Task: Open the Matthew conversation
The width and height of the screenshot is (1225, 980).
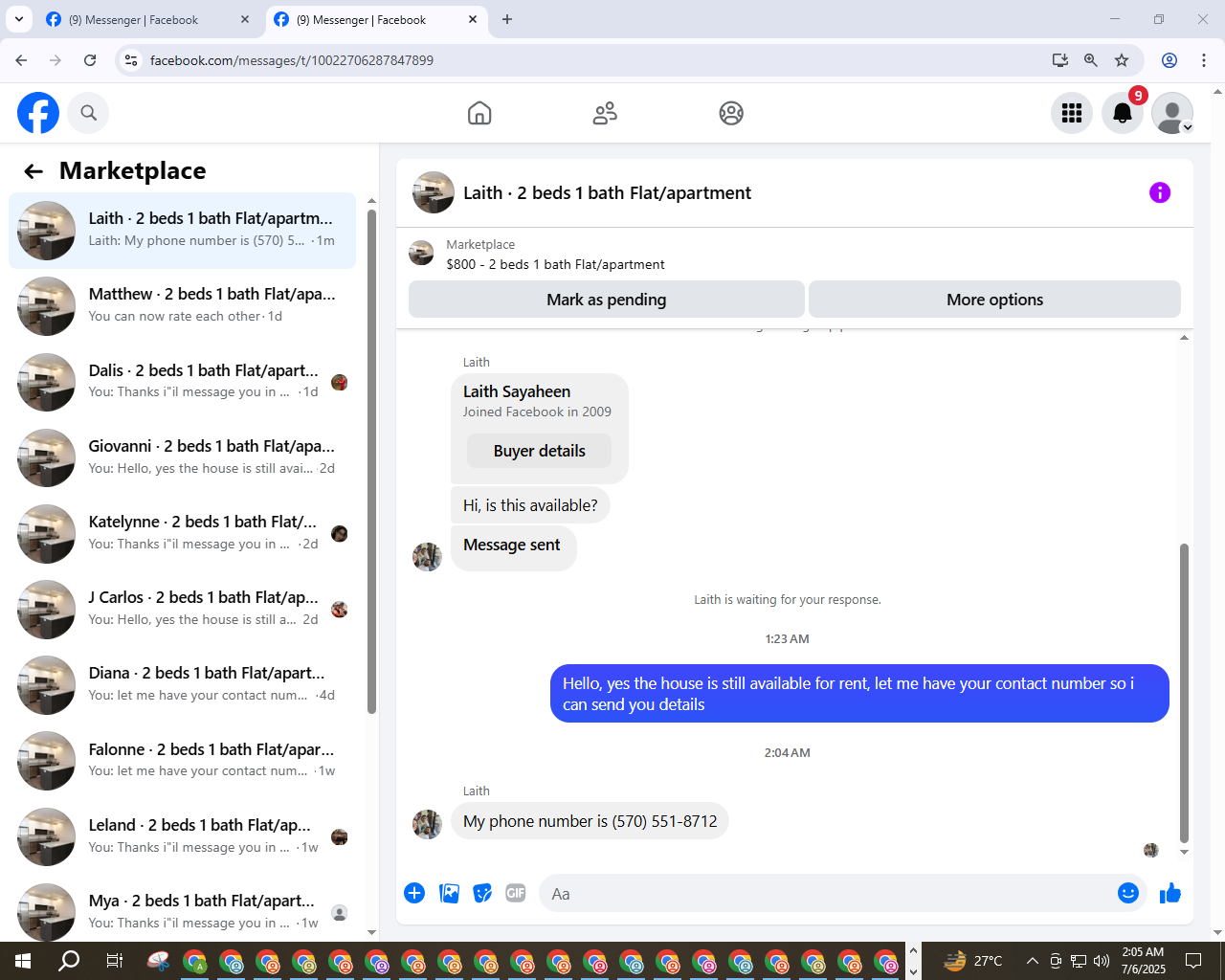Action: (182, 306)
